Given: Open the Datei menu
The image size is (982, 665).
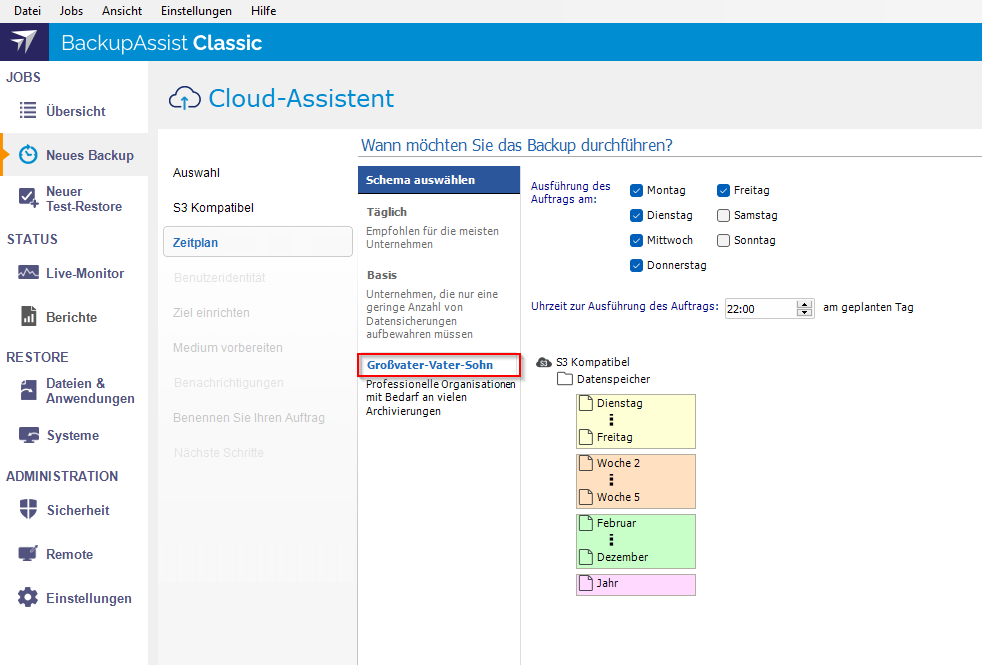Looking at the screenshot, I should click(x=27, y=11).
